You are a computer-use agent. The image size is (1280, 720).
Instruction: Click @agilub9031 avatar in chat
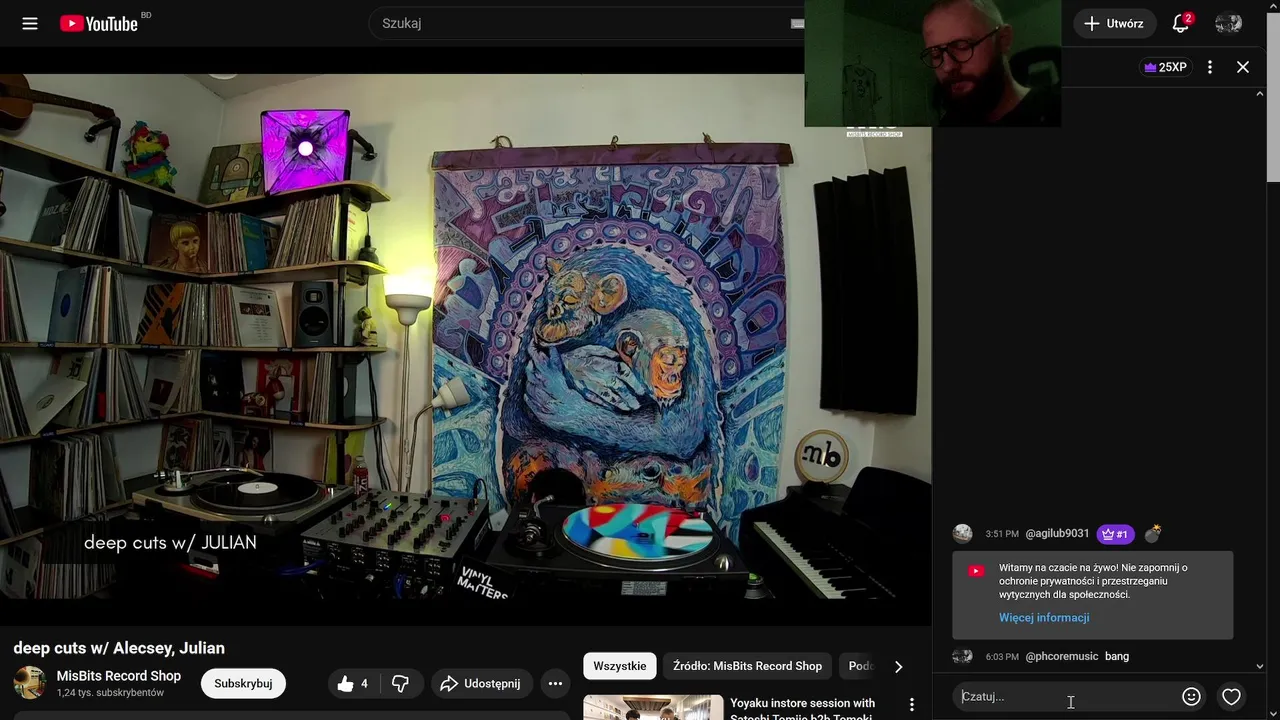(963, 533)
